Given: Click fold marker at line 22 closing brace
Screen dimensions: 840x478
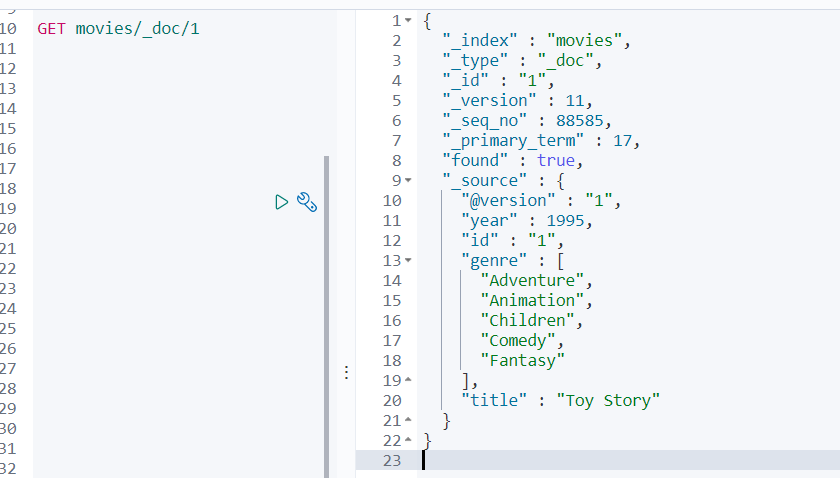Looking at the screenshot, I should pyautogui.click(x=408, y=441).
